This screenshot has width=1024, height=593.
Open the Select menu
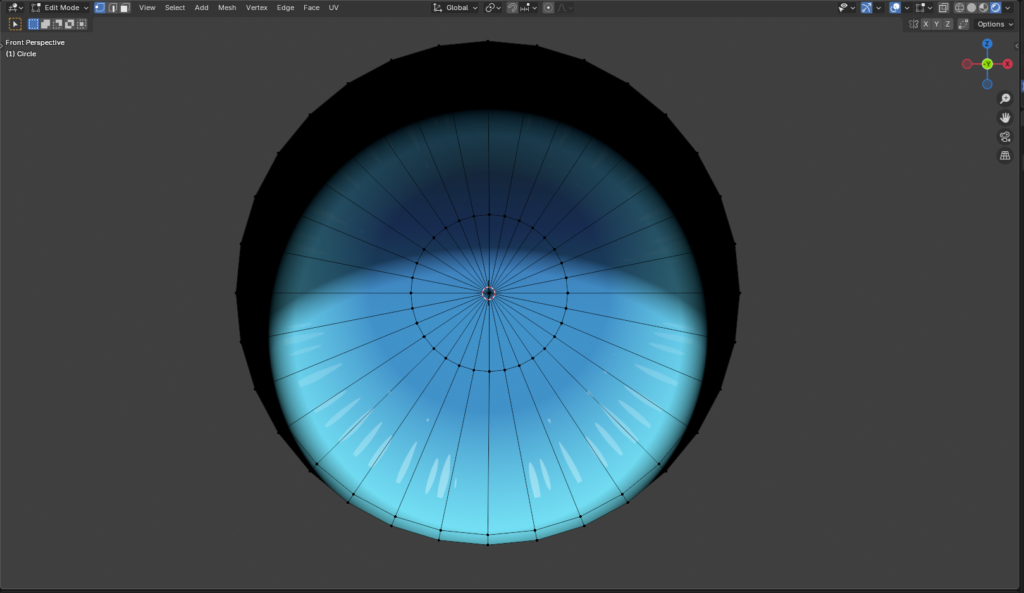tap(174, 8)
